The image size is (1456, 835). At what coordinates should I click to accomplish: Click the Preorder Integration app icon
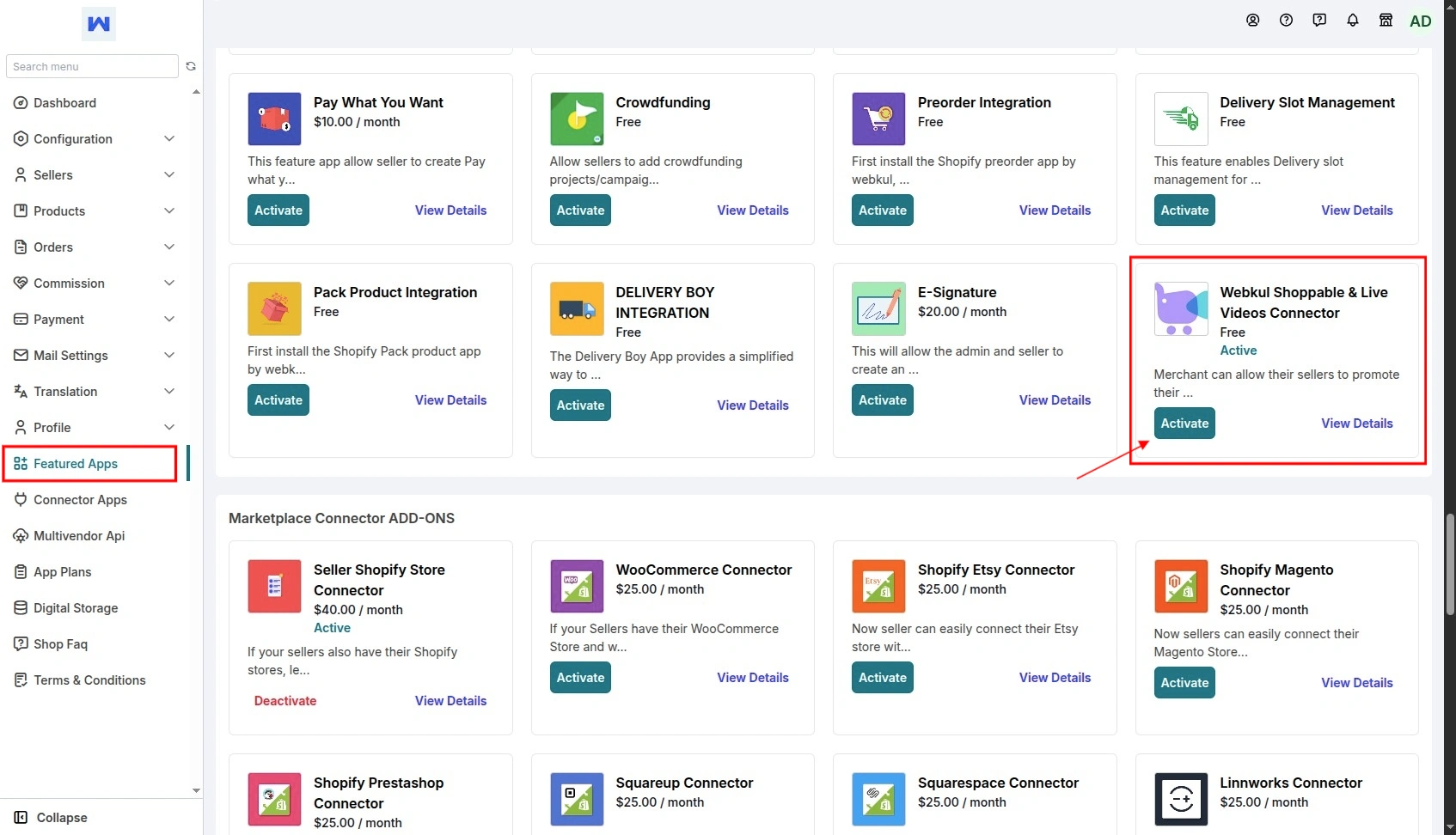point(878,119)
